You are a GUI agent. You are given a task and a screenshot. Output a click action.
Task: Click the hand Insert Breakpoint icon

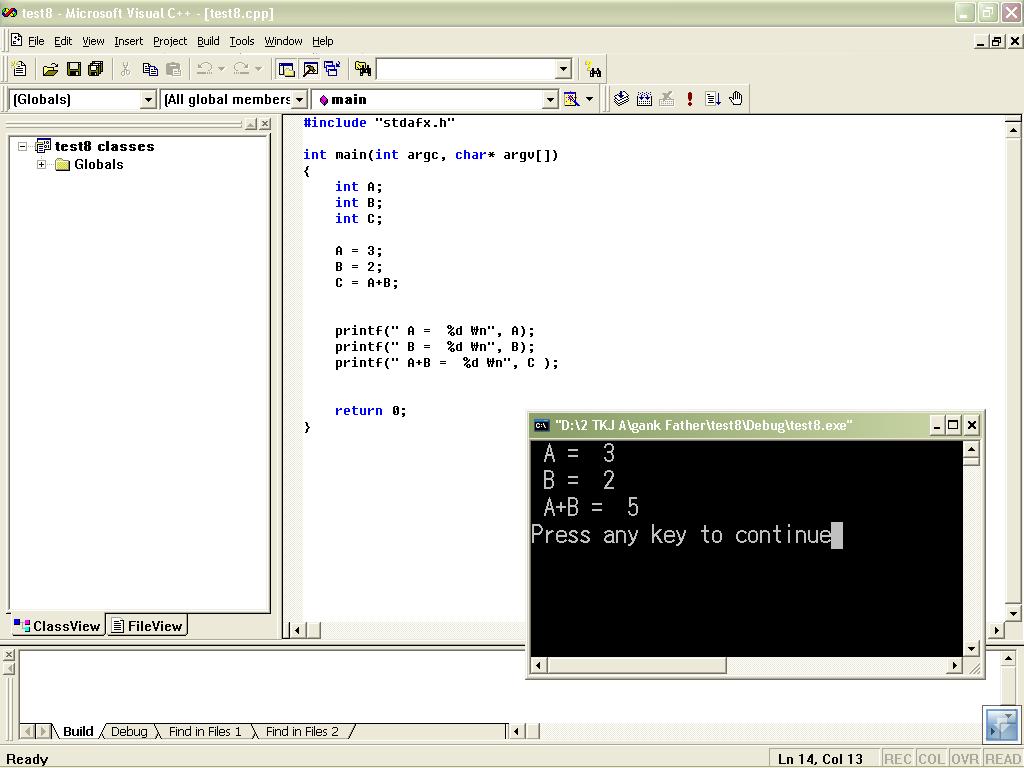736,99
